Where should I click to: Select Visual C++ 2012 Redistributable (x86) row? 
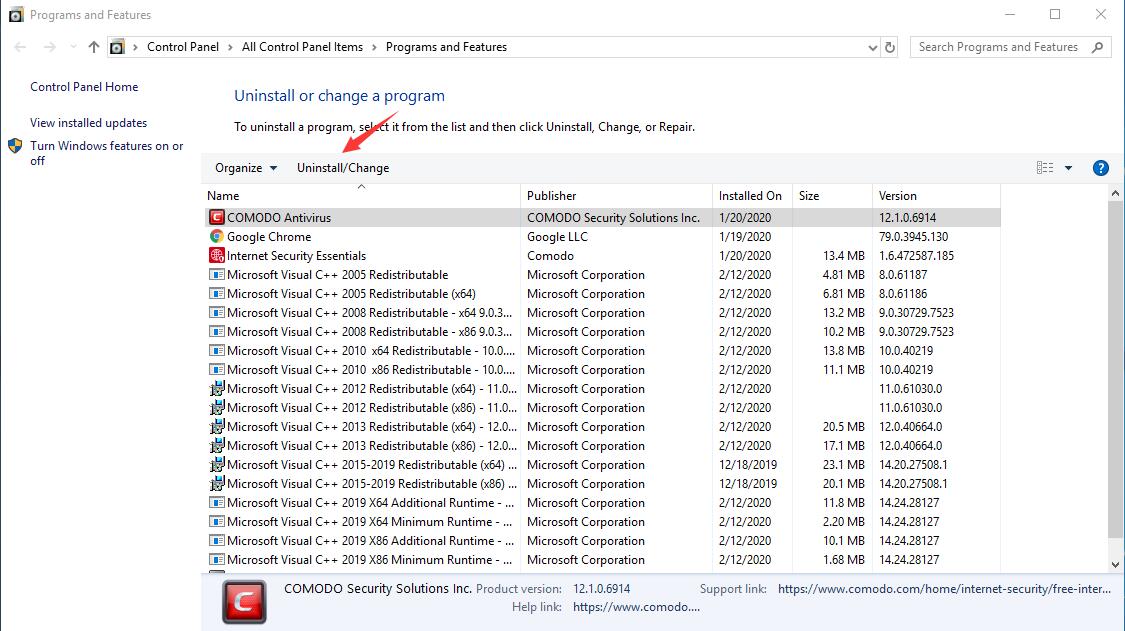pos(603,408)
